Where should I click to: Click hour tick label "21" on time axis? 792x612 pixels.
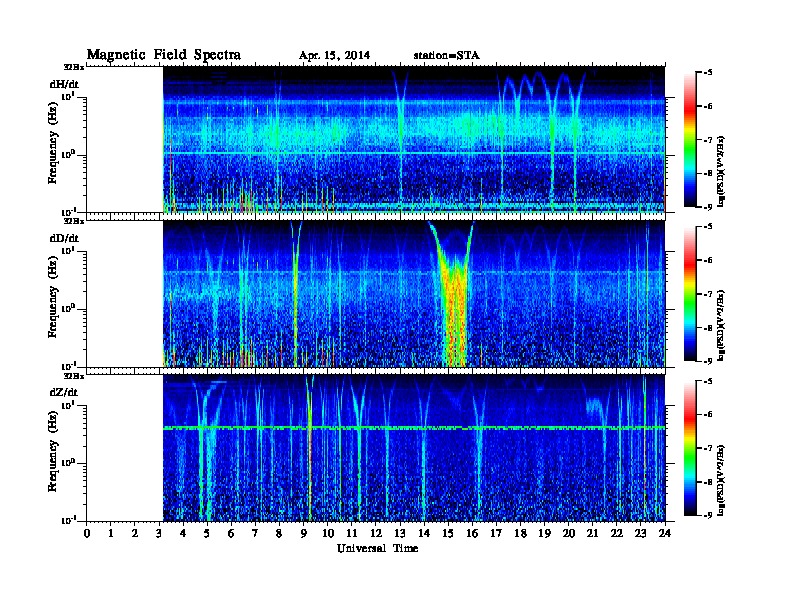pyautogui.click(x=592, y=534)
